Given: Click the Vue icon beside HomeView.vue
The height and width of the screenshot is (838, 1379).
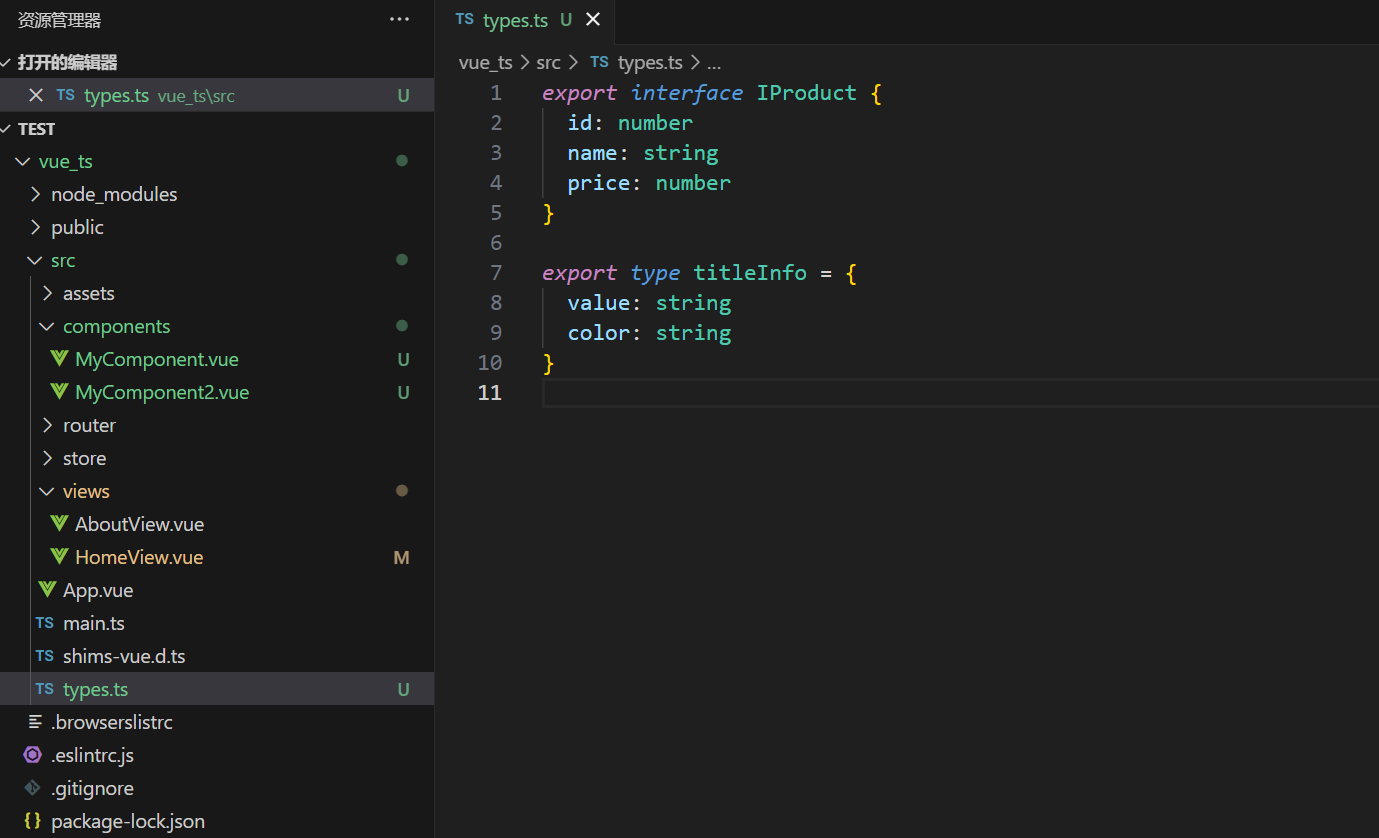Looking at the screenshot, I should click(x=59, y=557).
